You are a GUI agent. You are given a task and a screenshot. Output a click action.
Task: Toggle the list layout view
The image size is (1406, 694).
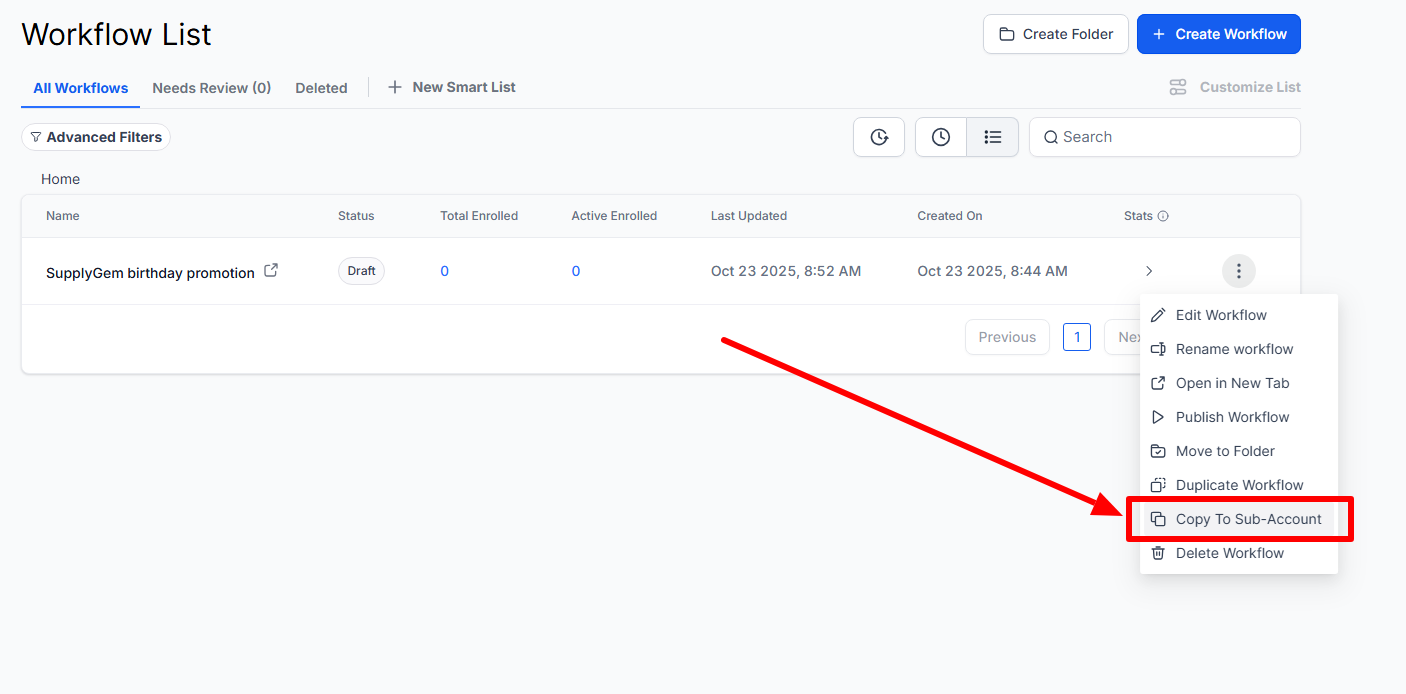pyautogui.click(x=992, y=137)
